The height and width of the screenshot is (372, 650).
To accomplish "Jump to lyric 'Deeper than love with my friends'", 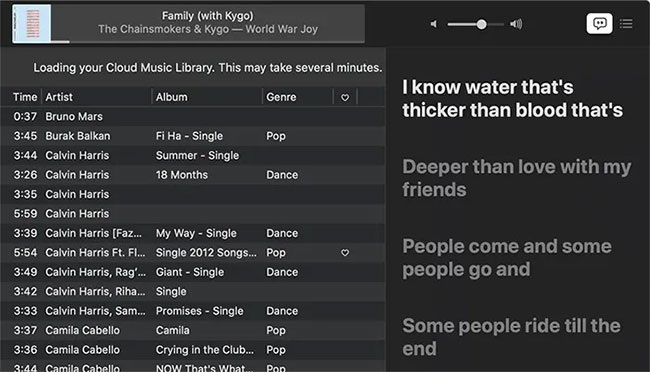I will (x=517, y=178).
